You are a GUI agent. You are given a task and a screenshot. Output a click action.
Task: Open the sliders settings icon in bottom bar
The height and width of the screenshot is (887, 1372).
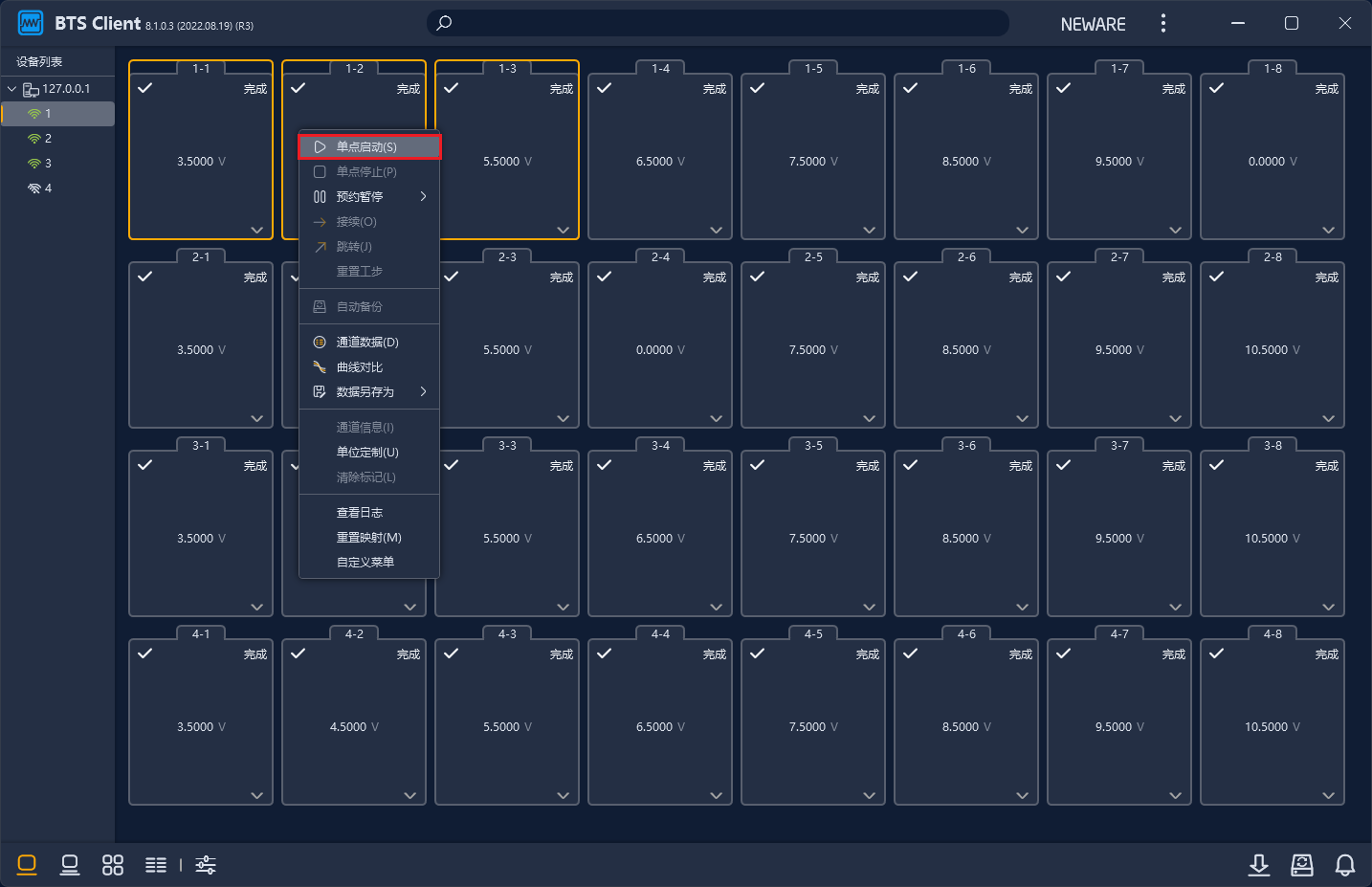206,865
